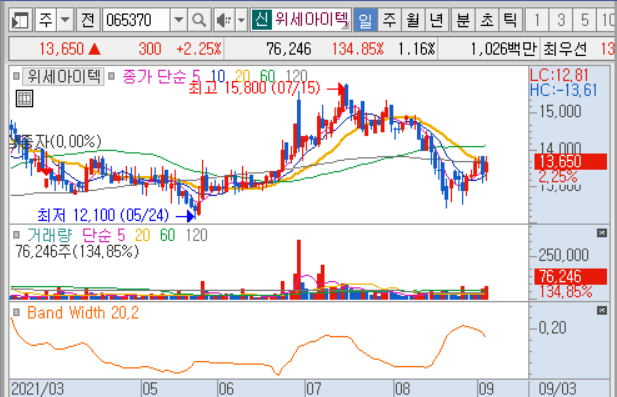Click the Band Width 20,2 indicator label
The image size is (617, 397).
click(83, 313)
